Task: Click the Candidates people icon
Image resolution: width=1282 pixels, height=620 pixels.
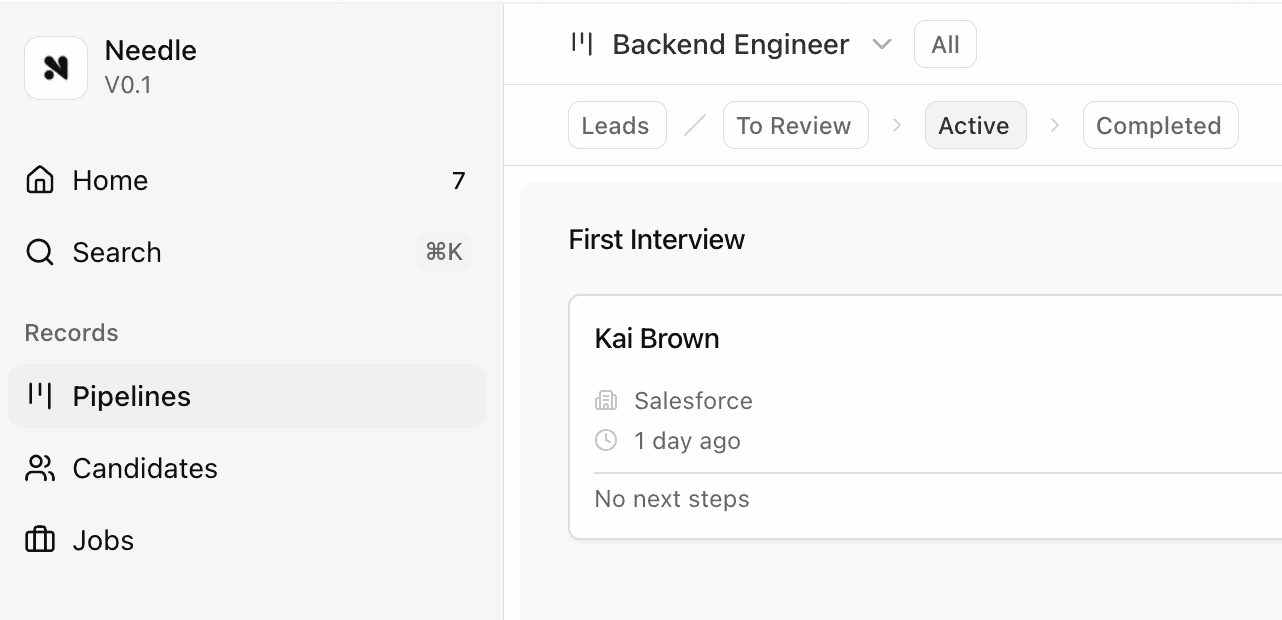Action: point(40,468)
